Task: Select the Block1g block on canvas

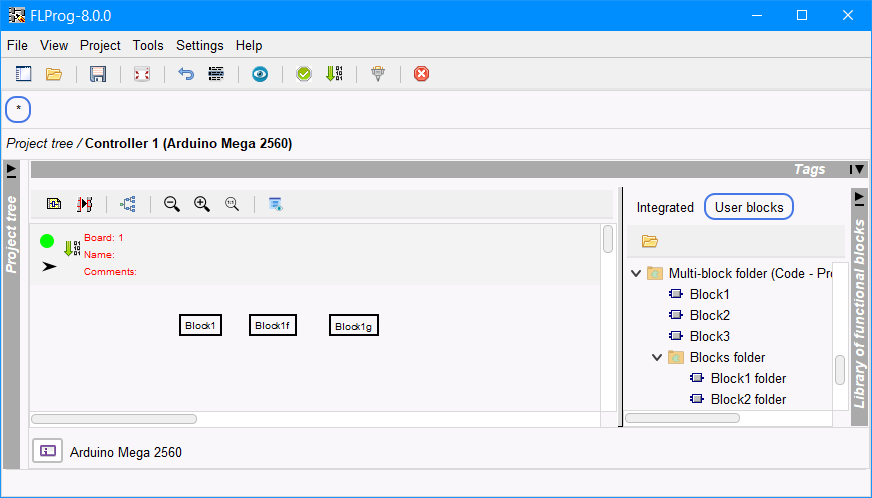Action: point(354,326)
